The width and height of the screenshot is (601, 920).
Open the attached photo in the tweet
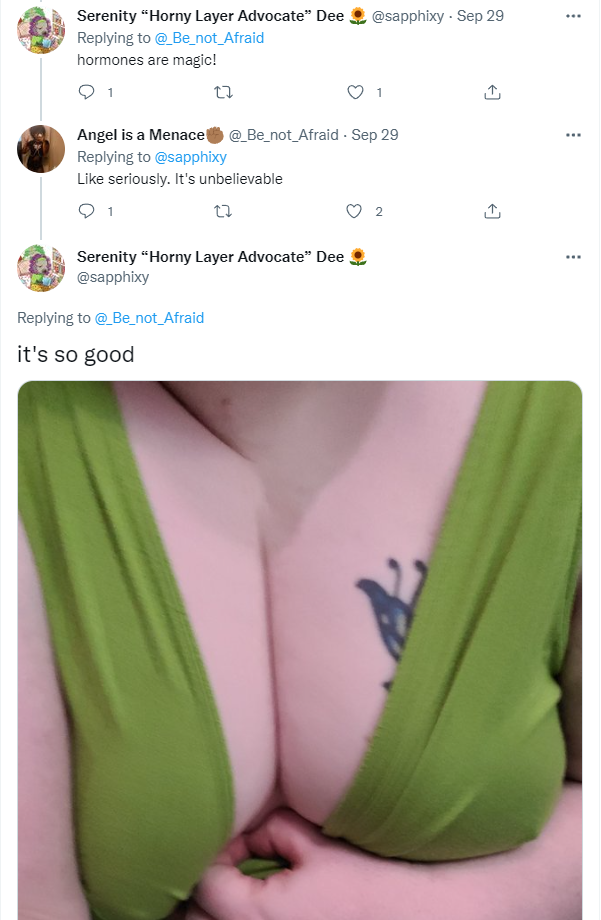point(300,650)
